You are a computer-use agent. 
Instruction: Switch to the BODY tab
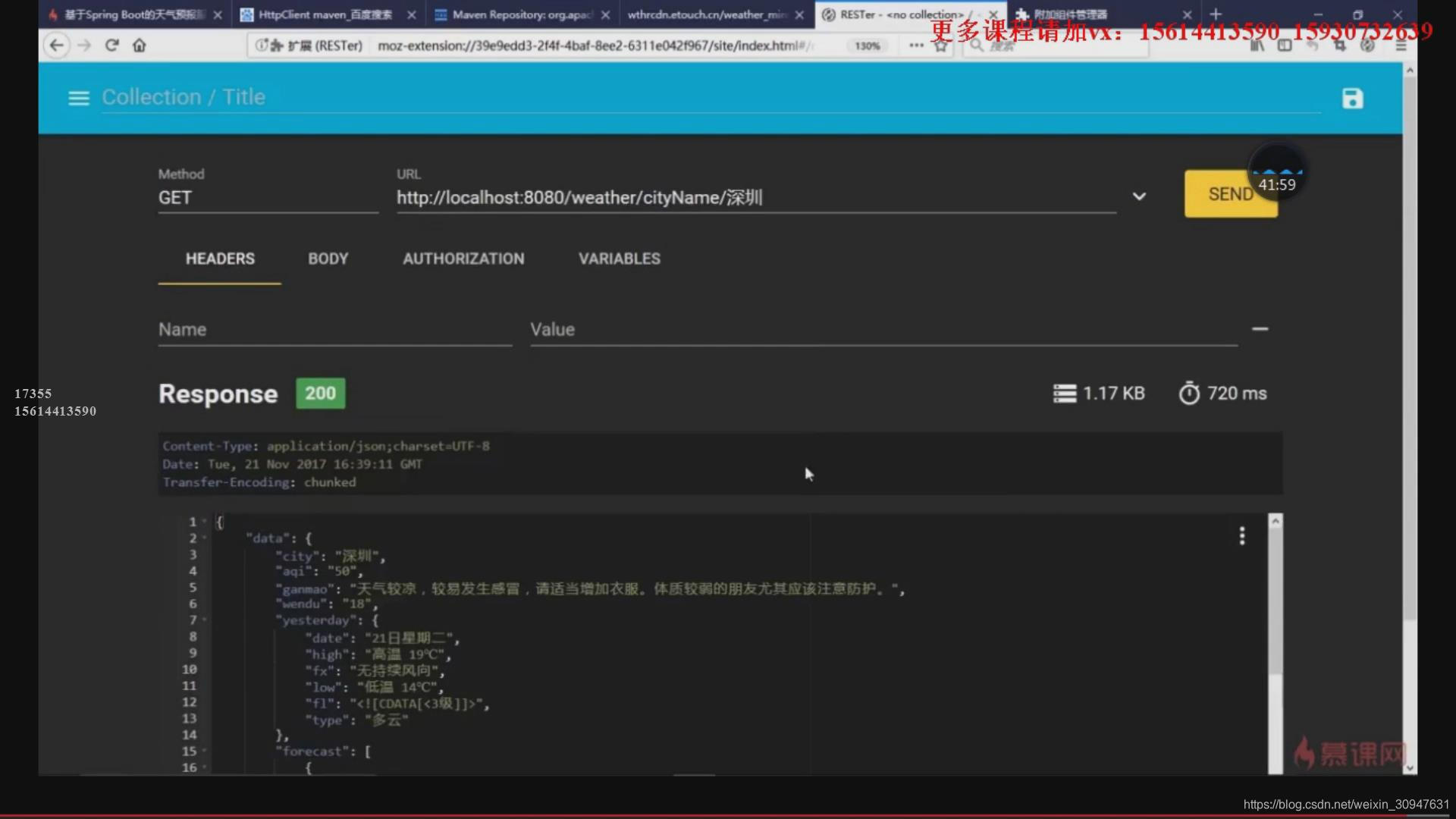click(x=328, y=259)
